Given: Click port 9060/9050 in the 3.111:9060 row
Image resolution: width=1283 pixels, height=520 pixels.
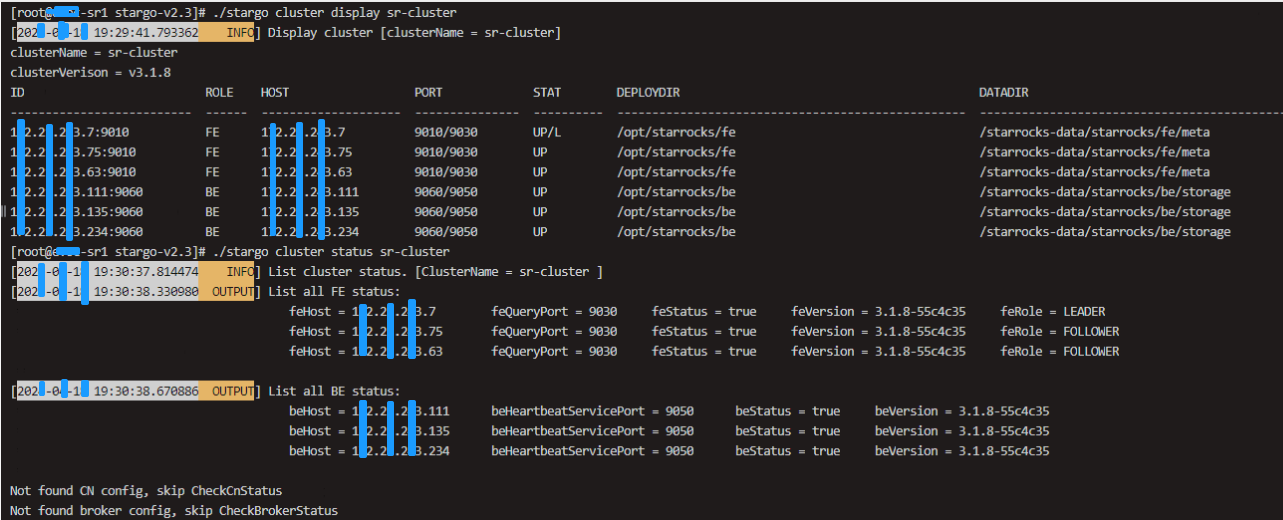Looking at the screenshot, I should [446, 192].
